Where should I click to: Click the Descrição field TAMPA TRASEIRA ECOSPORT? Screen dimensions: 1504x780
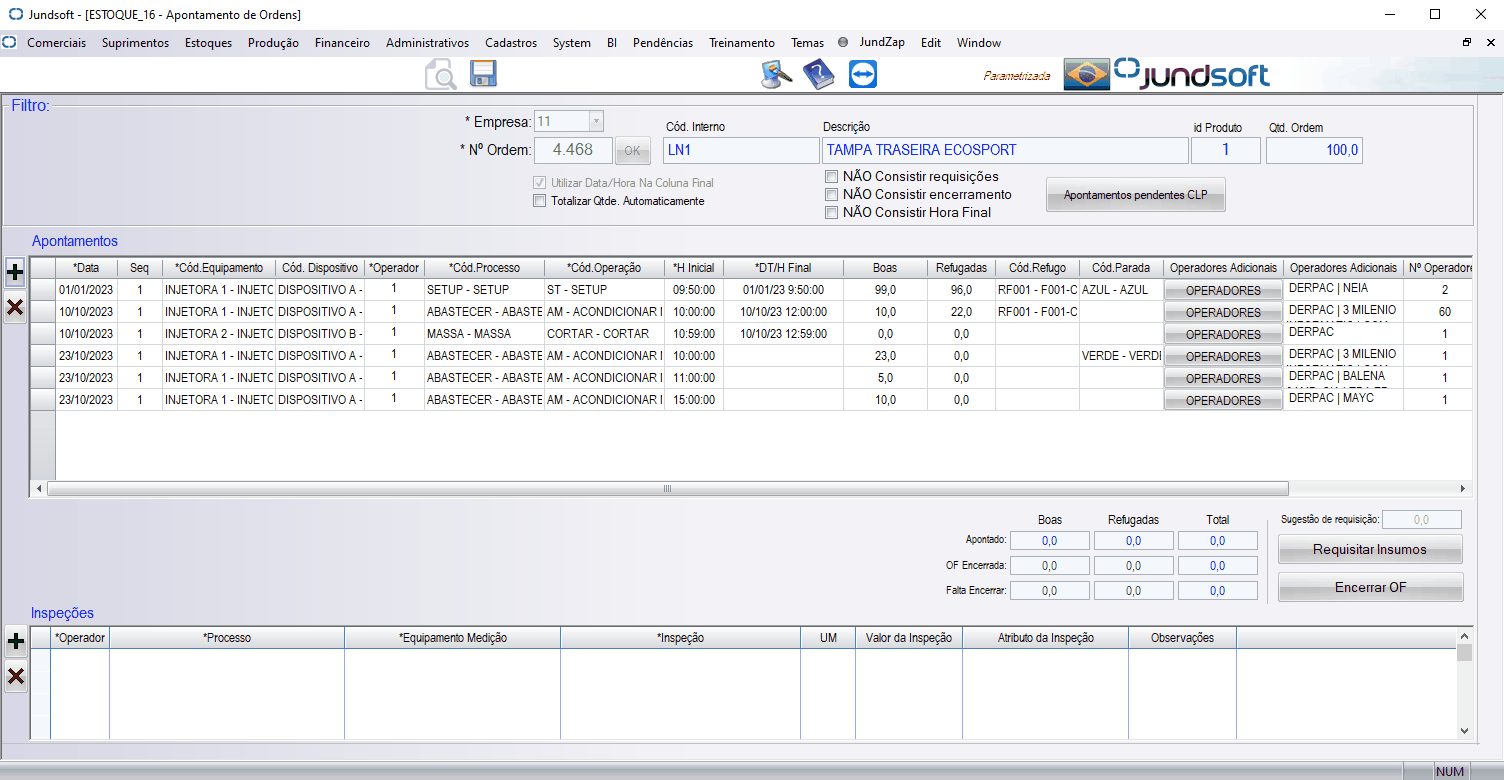tap(1005, 150)
